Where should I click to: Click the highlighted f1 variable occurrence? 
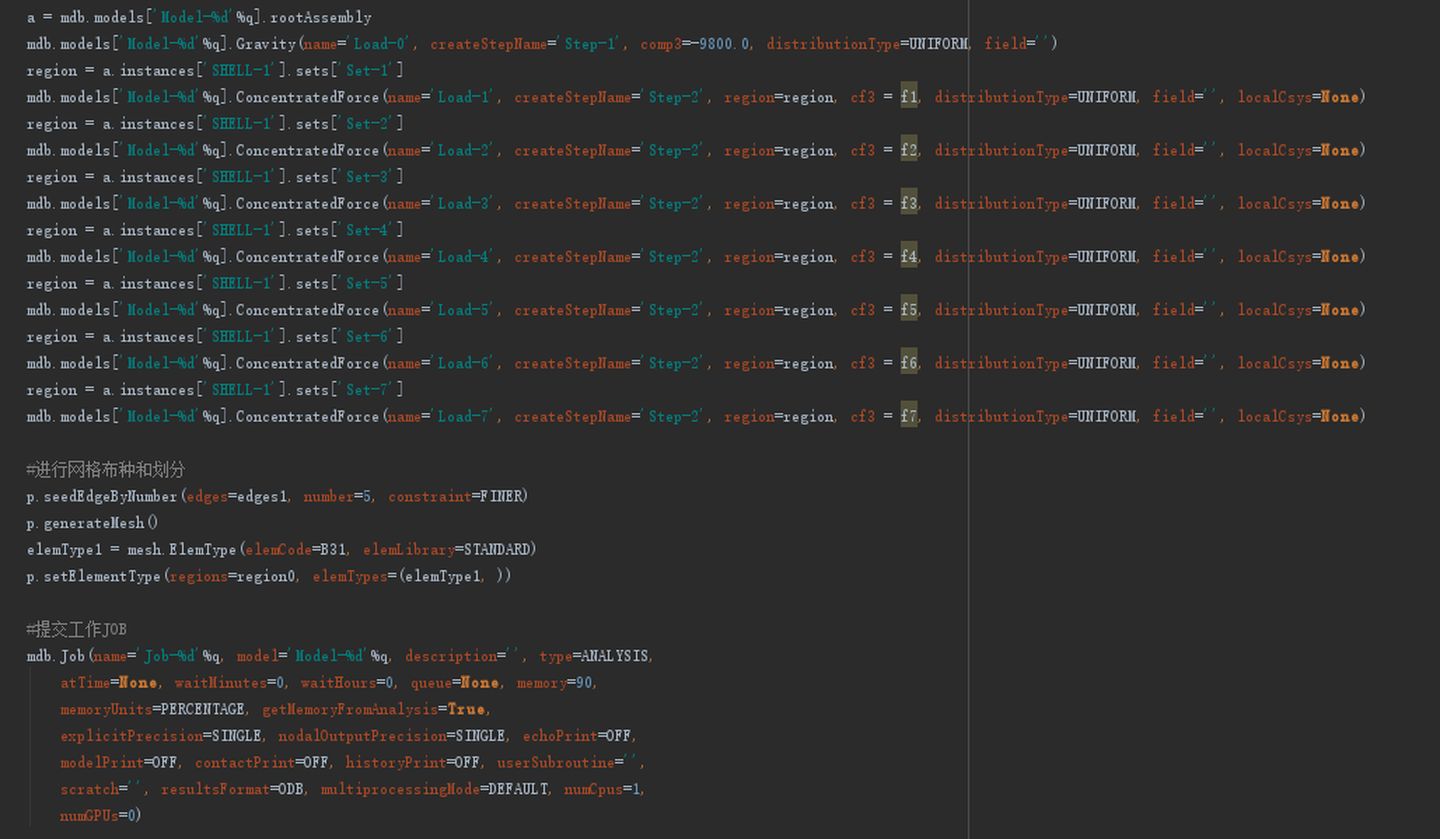[907, 97]
